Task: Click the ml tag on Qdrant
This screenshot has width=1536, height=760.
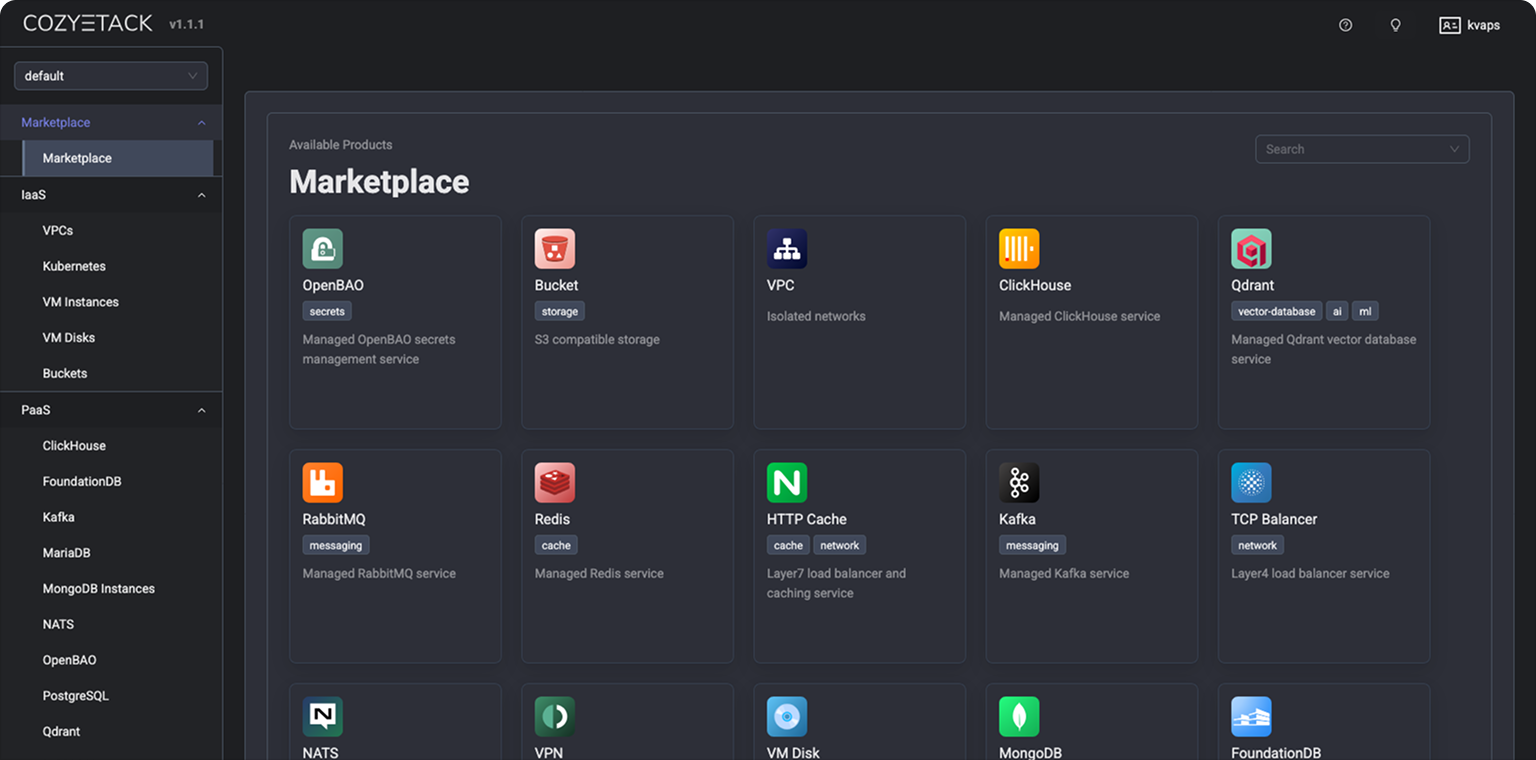Action: (x=1365, y=311)
